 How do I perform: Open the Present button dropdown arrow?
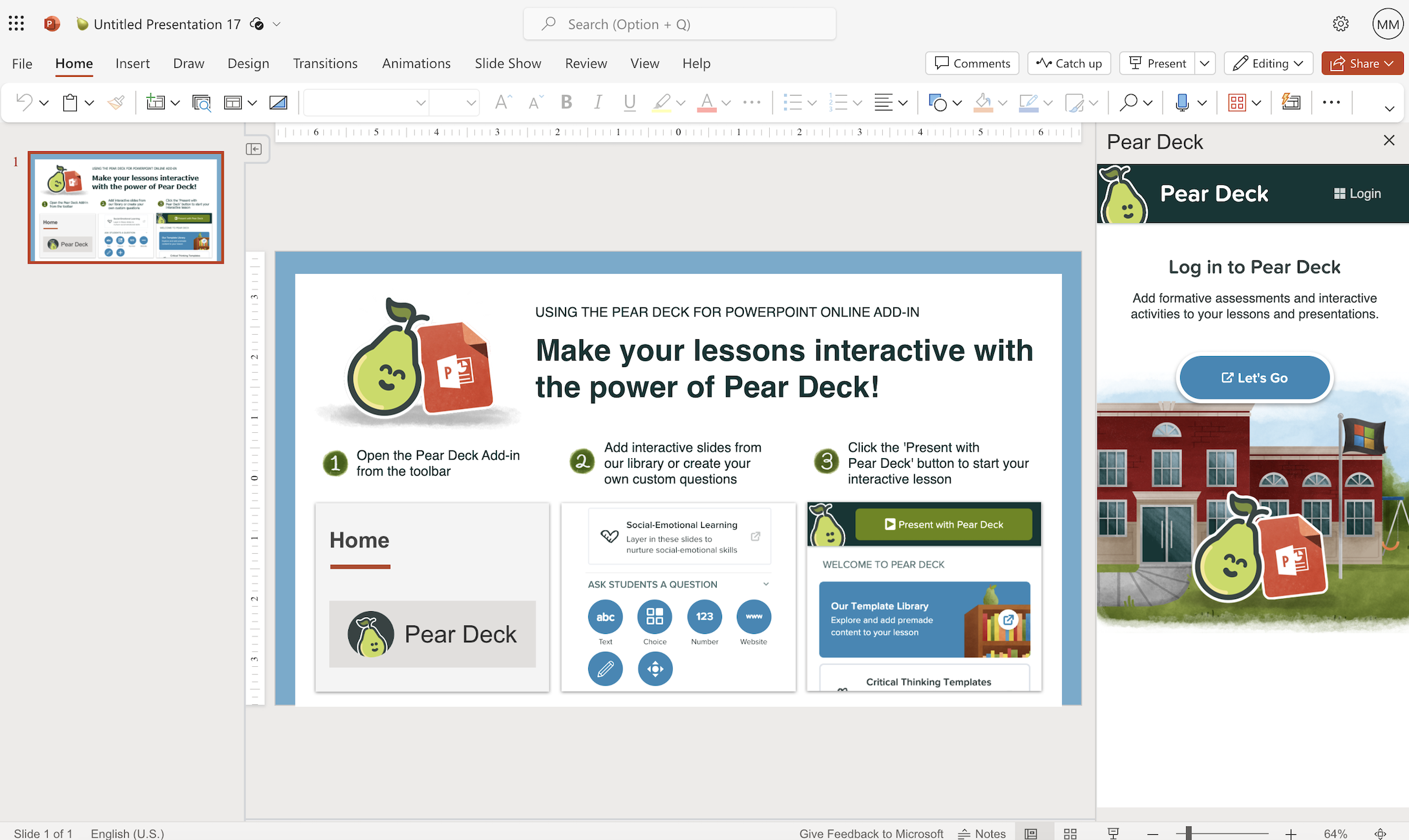click(1205, 63)
